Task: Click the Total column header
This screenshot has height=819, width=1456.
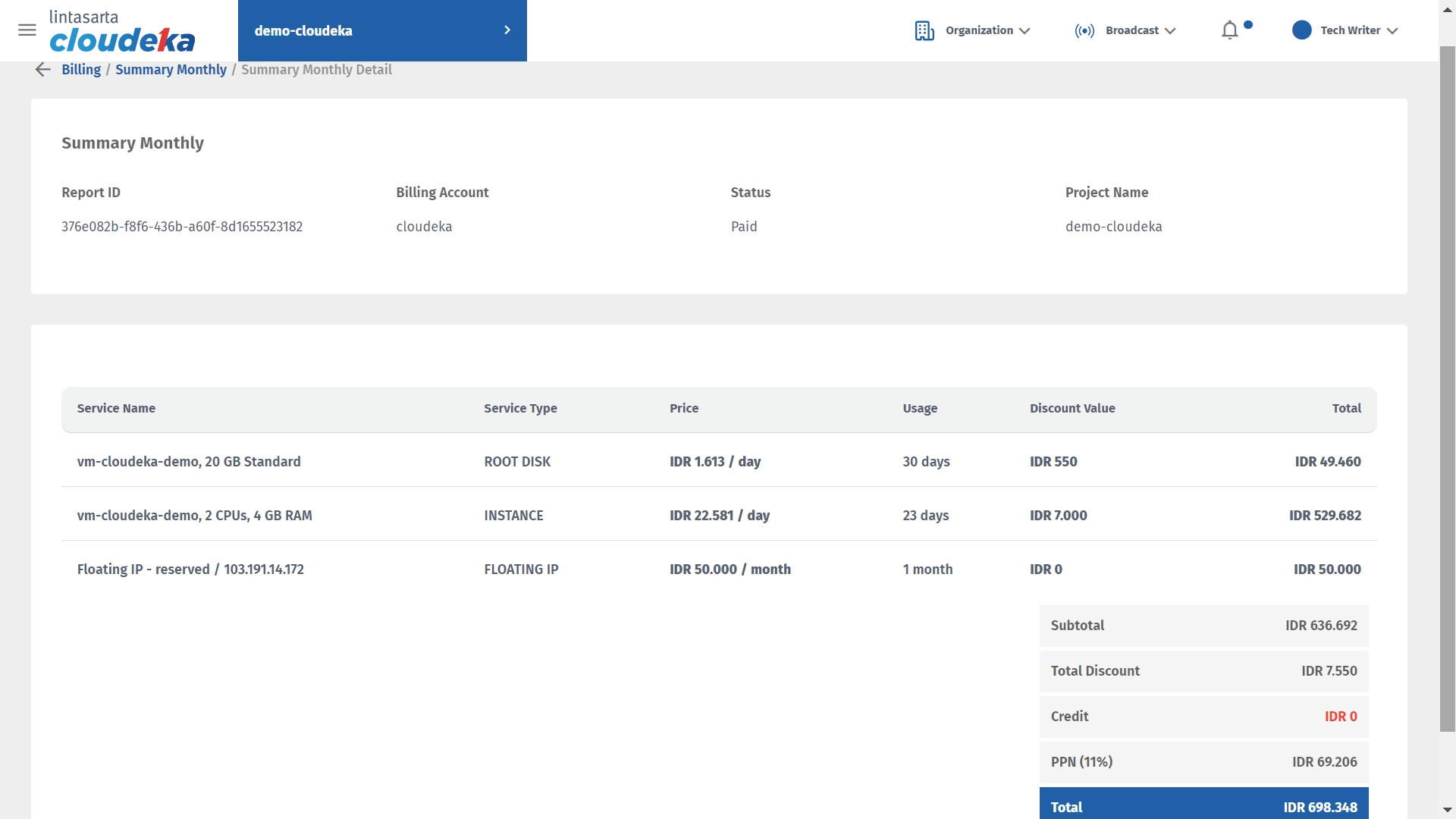Action: tap(1346, 409)
